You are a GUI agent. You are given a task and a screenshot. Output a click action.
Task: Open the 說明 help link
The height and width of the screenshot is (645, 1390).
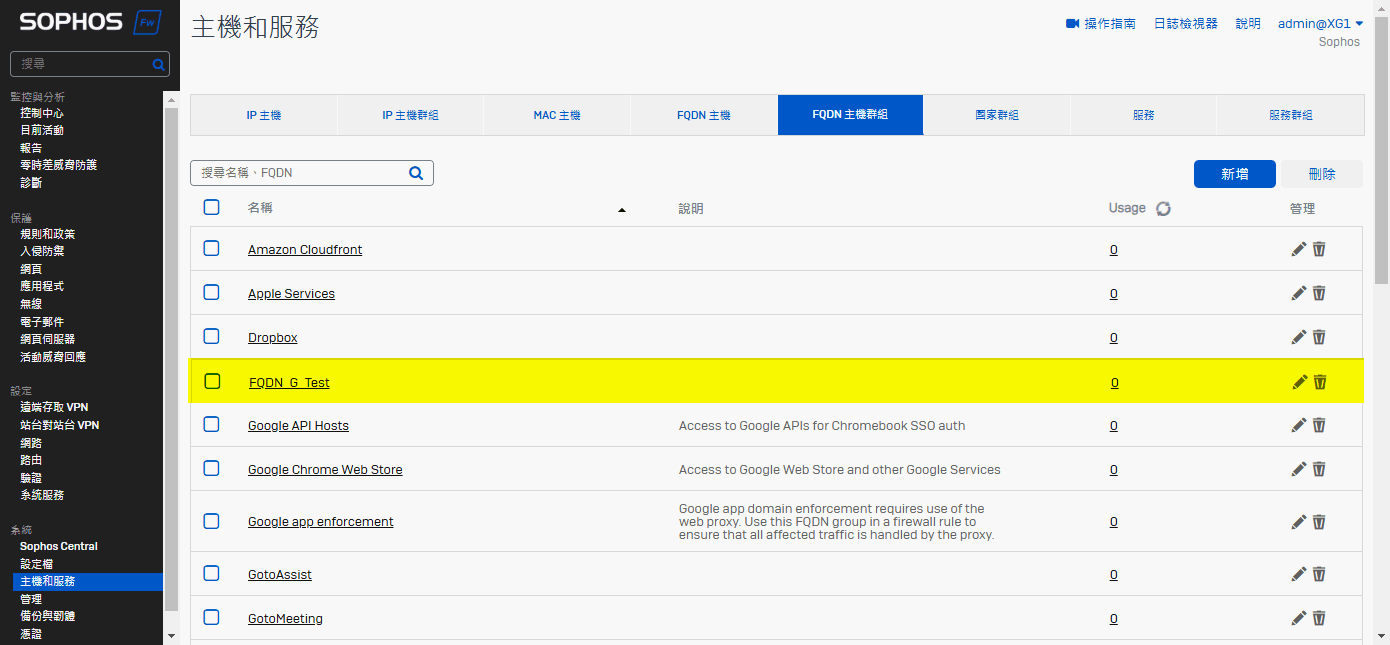tap(1248, 23)
